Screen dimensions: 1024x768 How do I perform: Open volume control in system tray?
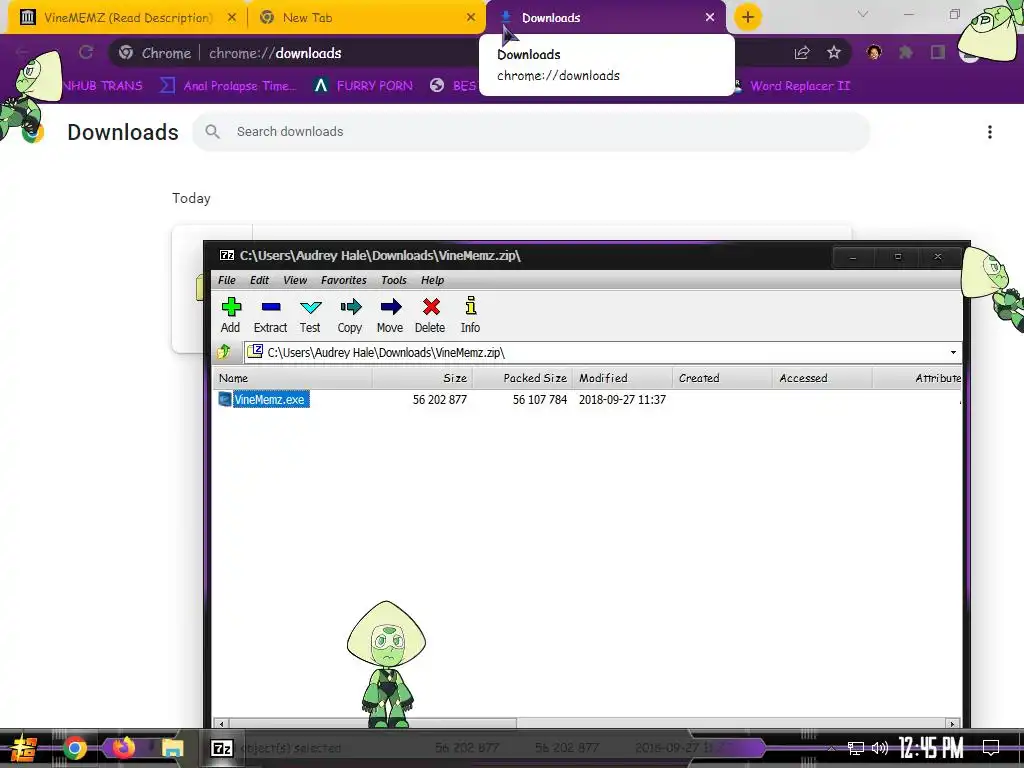[x=880, y=748]
